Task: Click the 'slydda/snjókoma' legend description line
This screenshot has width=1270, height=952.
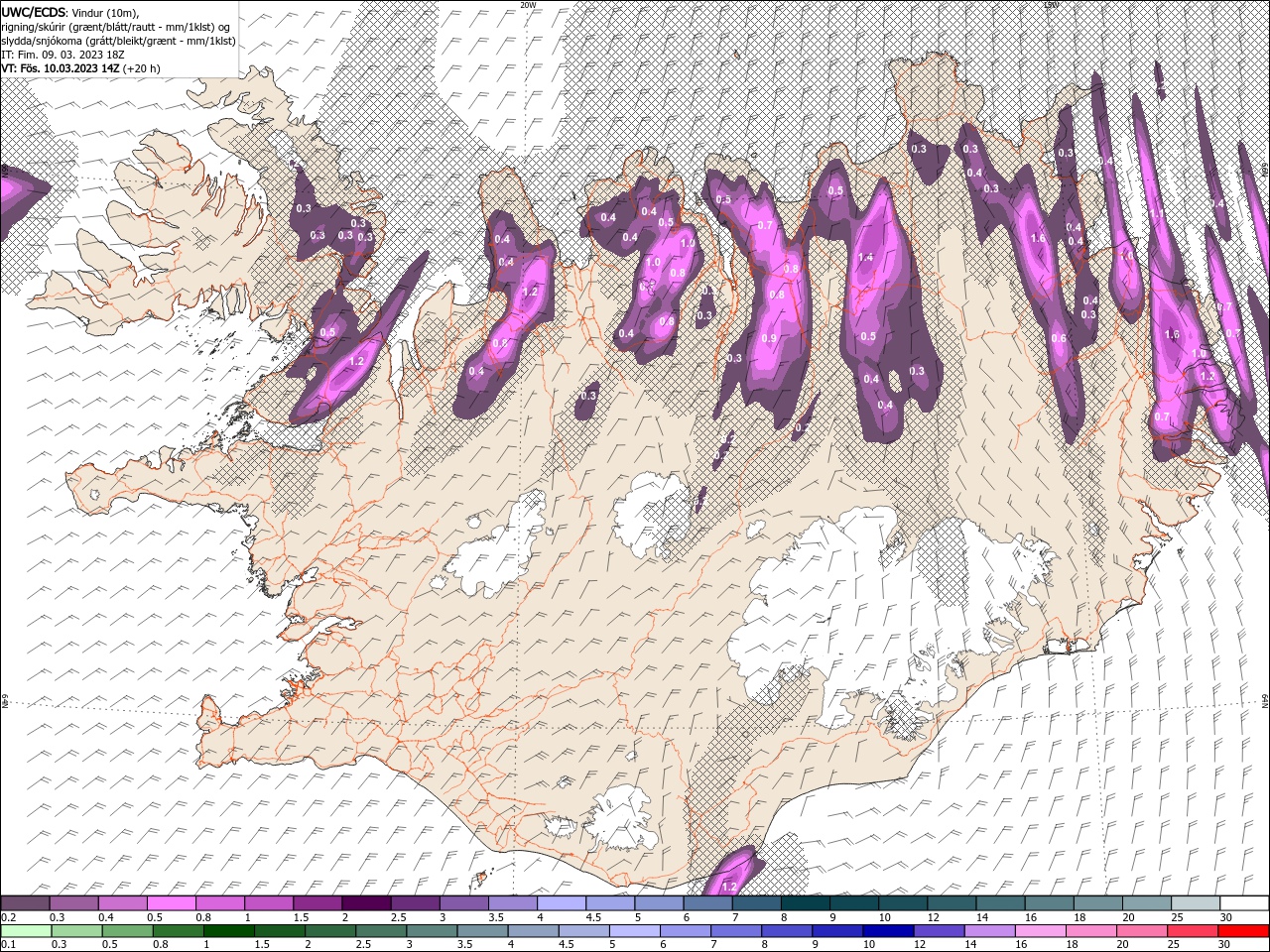Action: 118,41
